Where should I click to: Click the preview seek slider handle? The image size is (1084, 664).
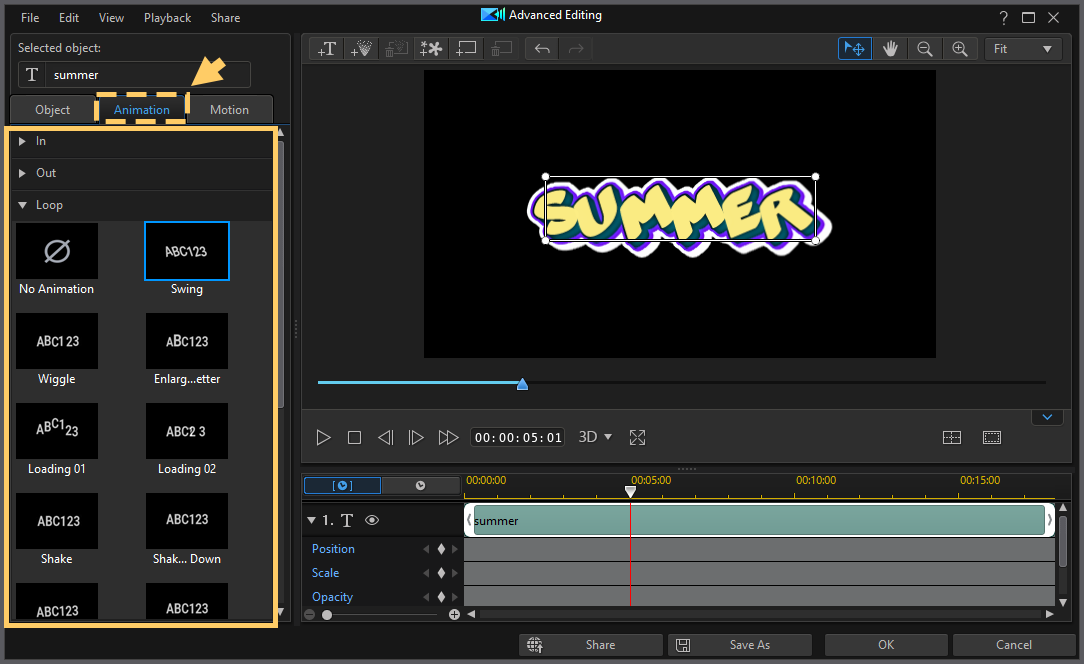pos(522,383)
